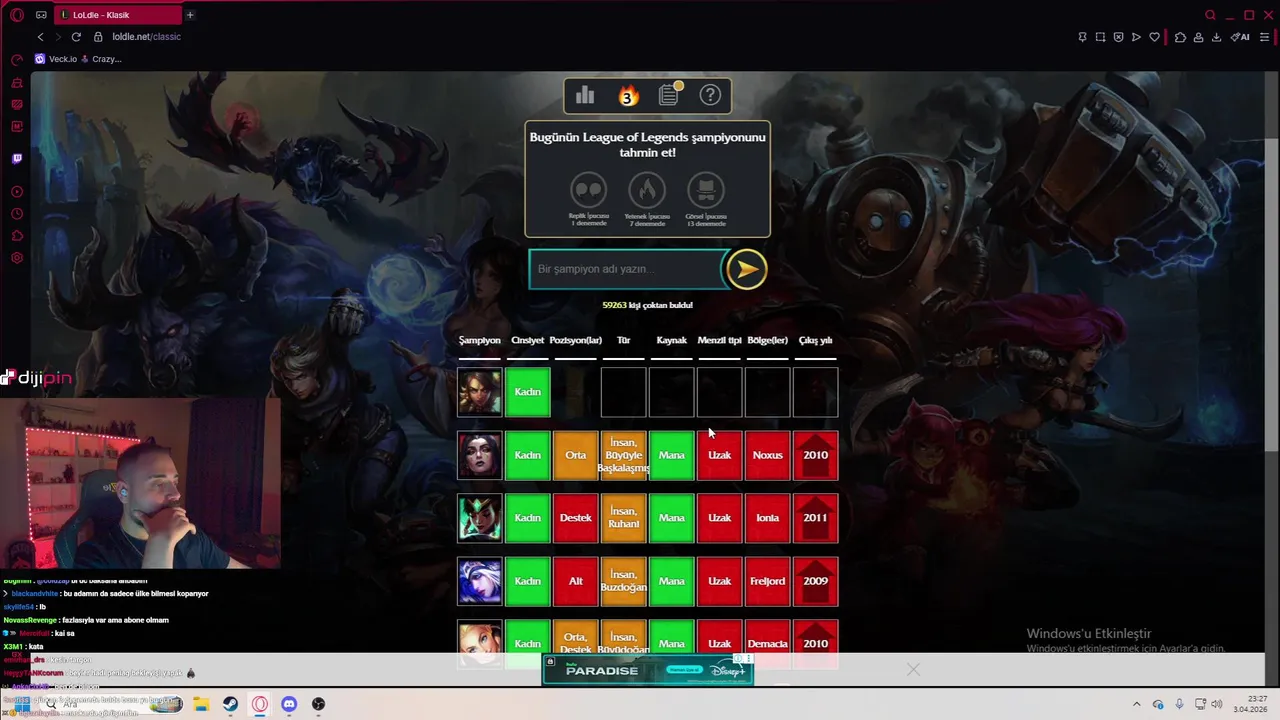Open Discord from the Windows taskbar
This screenshot has height=720, width=1280.
coord(289,704)
